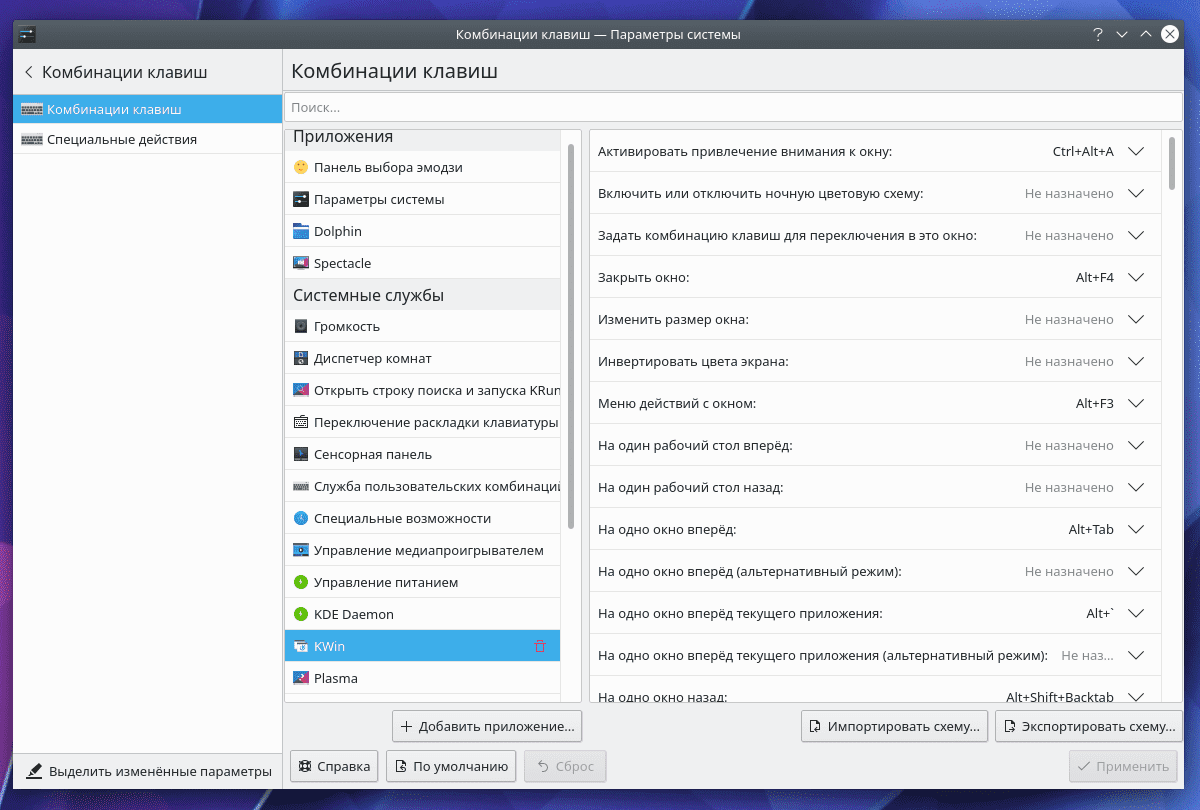Select the Plasma icon in the list
This screenshot has height=810, width=1200.
301,678
